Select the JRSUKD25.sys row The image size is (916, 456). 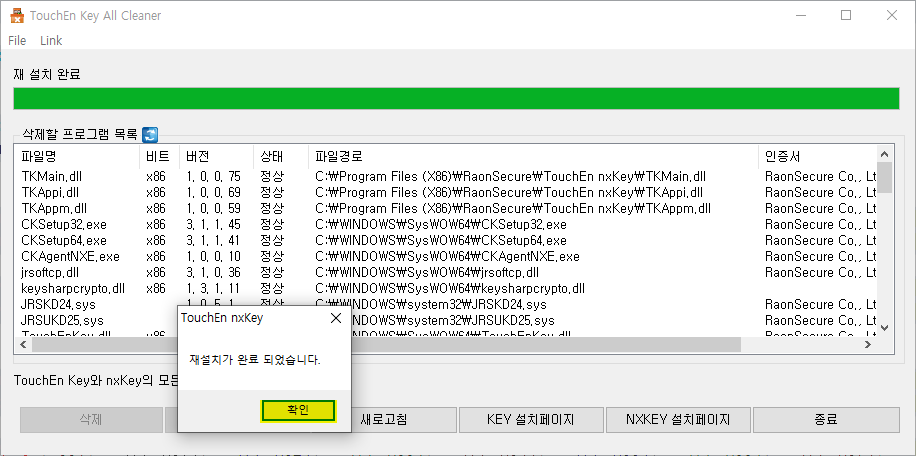click(x=446, y=321)
